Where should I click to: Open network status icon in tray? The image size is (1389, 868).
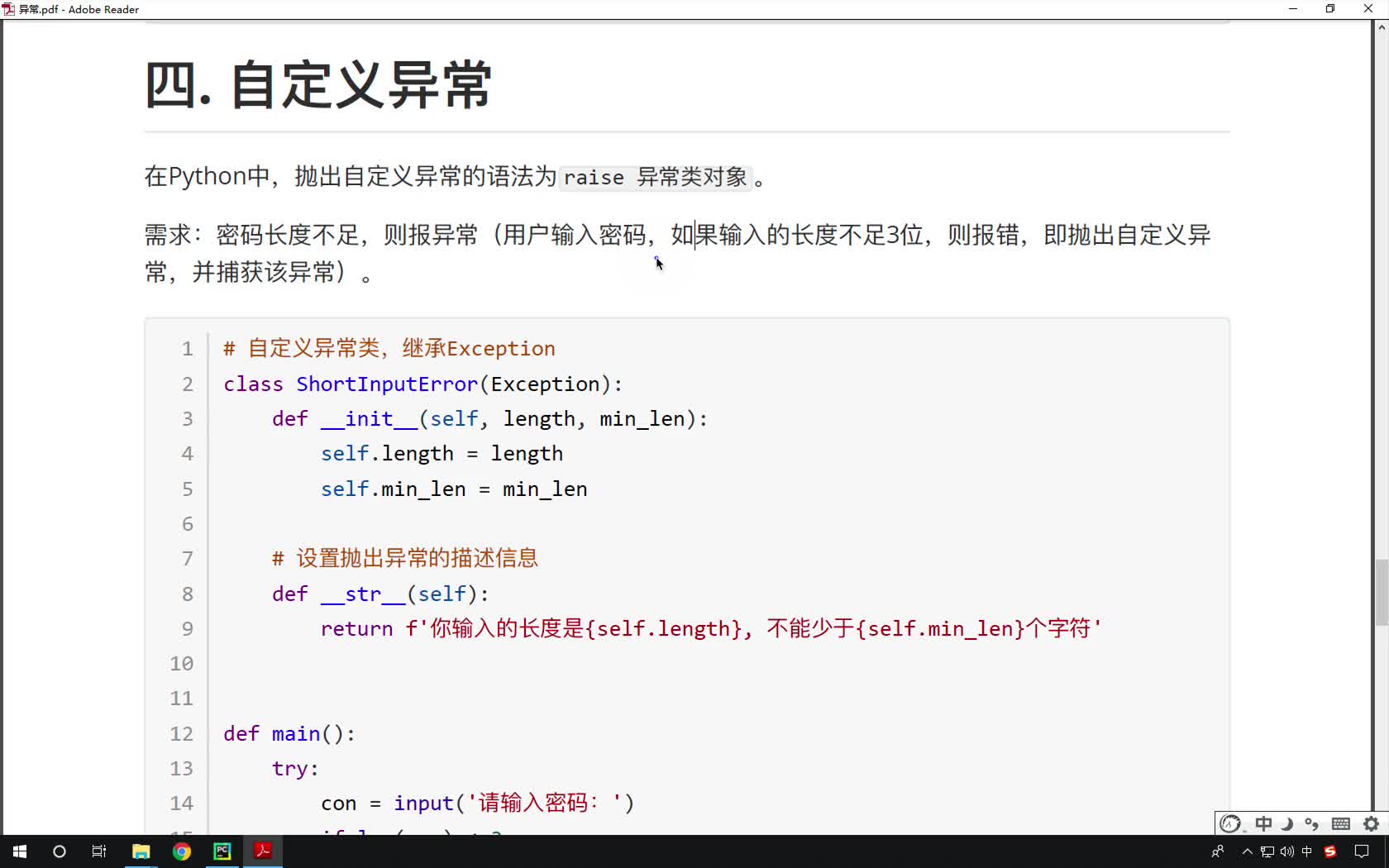click(x=1267, y=851)
